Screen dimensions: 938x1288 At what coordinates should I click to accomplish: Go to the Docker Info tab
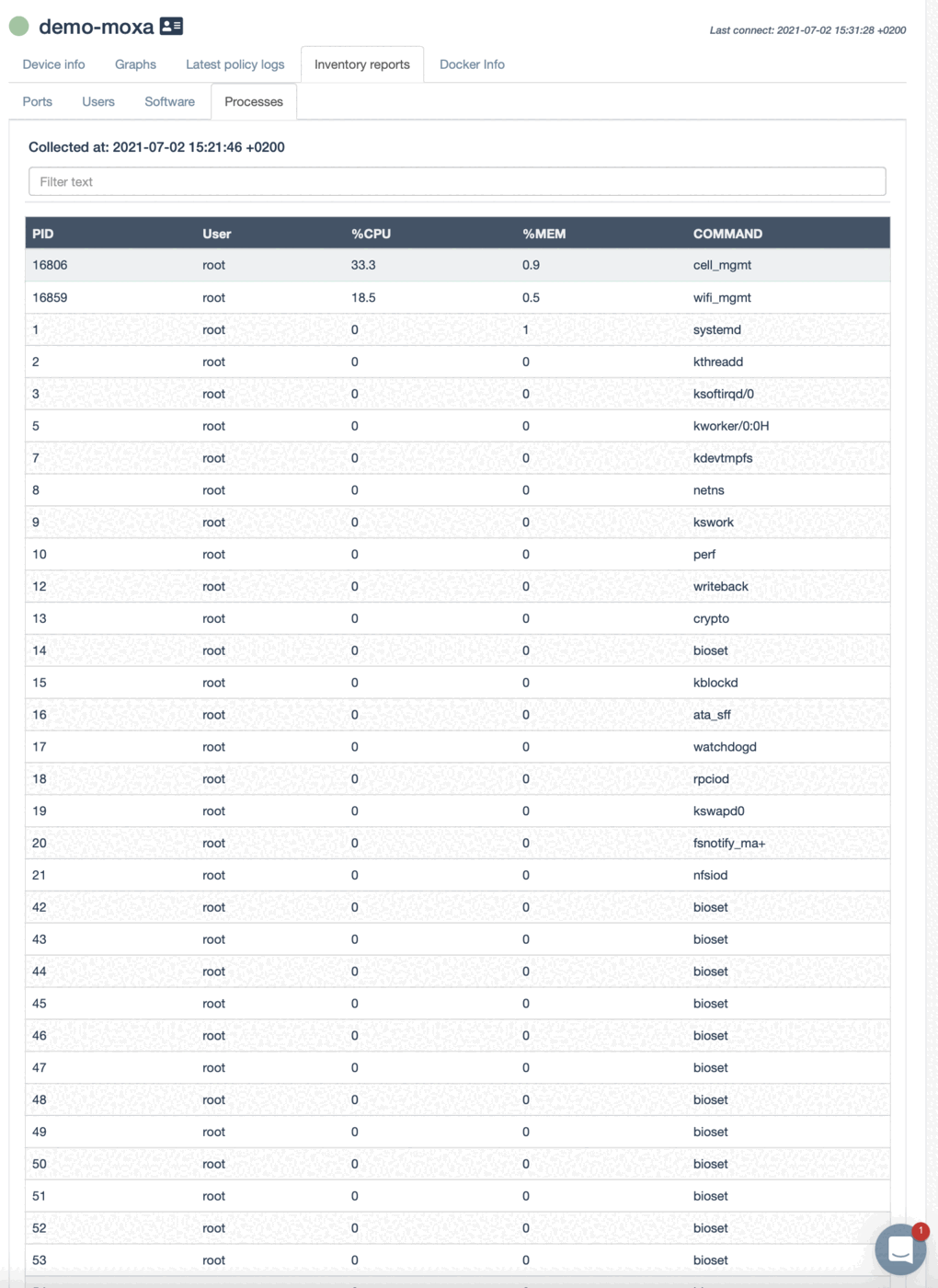click(472, 64)
